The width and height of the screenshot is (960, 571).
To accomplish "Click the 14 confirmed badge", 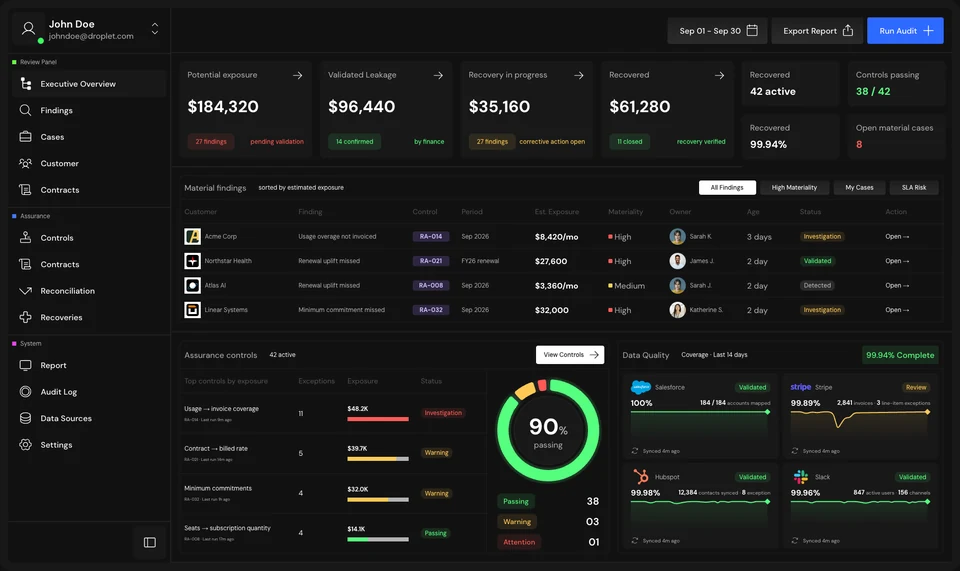I will point(354,141).
